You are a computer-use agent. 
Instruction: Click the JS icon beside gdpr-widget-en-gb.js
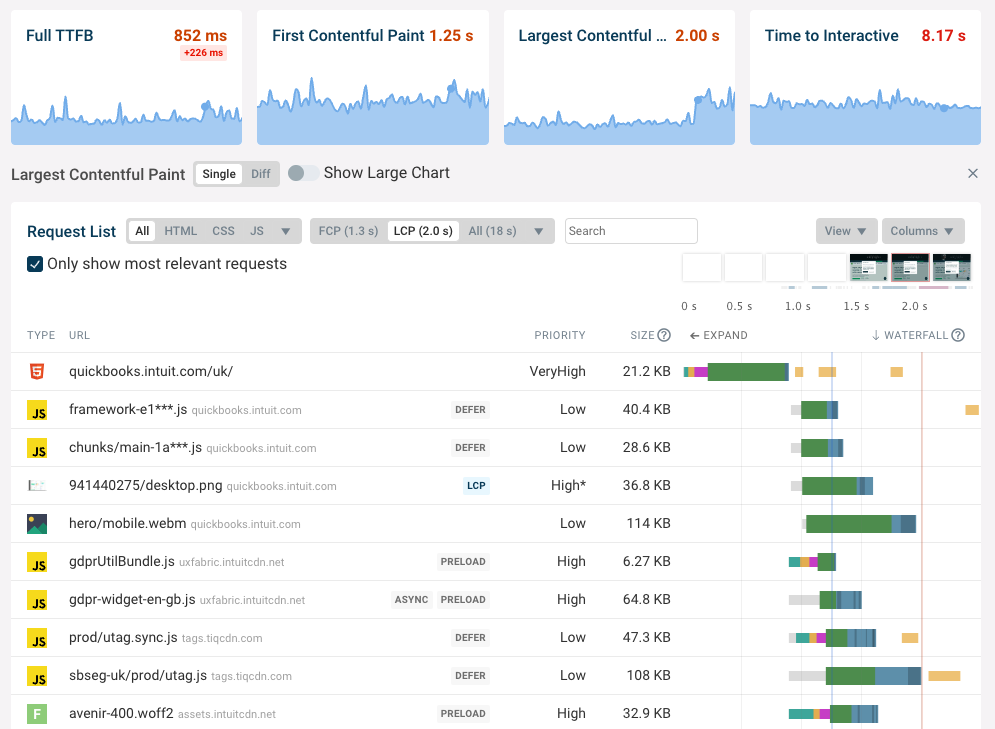point(37,600)
